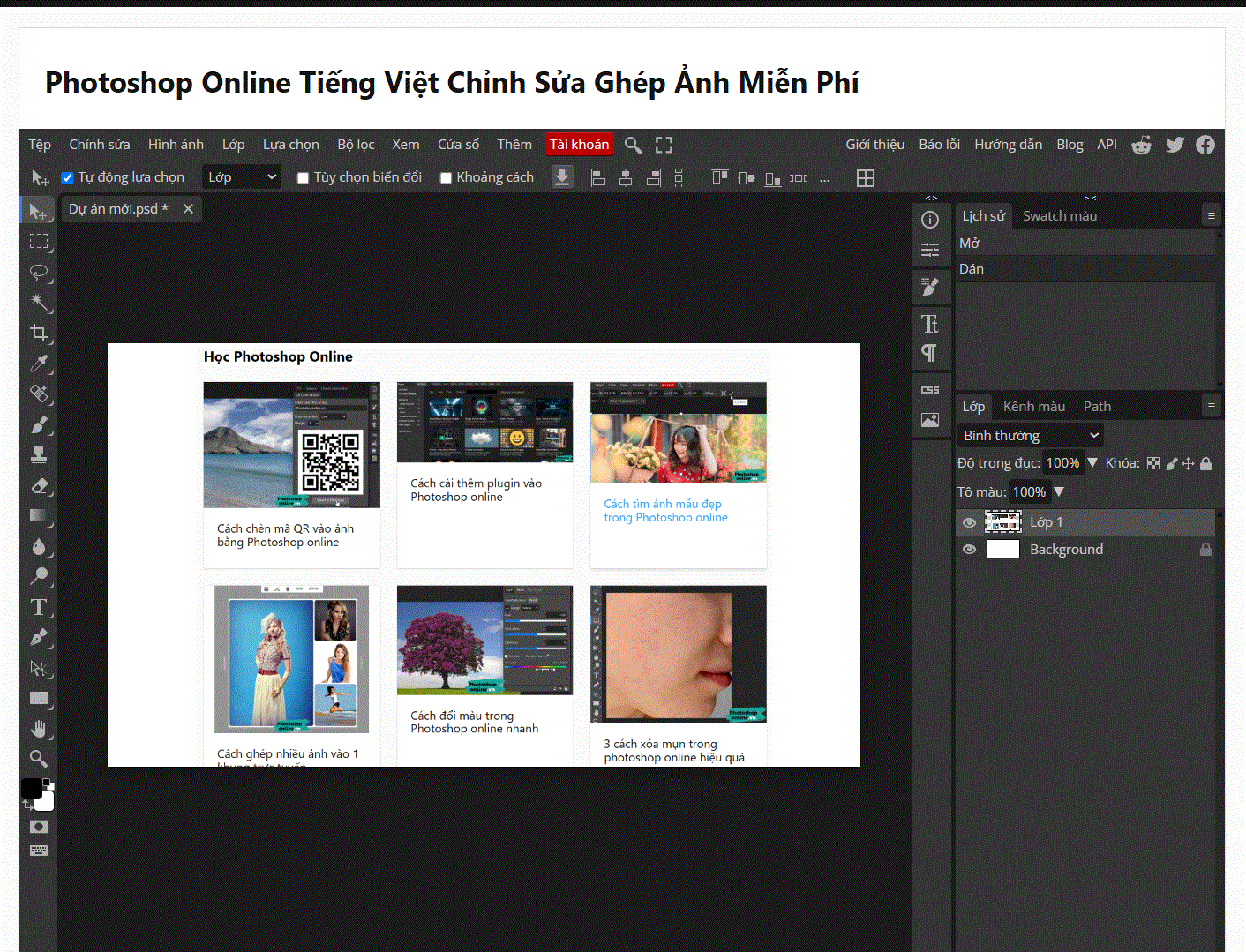Hide the Lớp 1 layer

[x=969, y=522]
